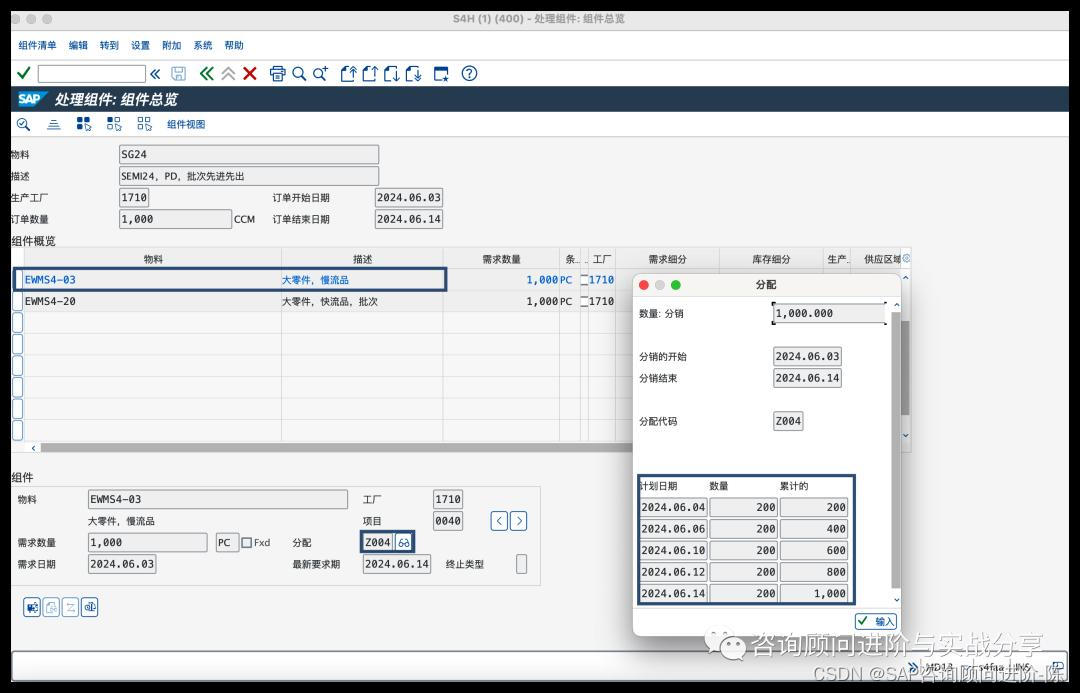Click the First Page icon
Screen dimensions: 1080x693
349,74
